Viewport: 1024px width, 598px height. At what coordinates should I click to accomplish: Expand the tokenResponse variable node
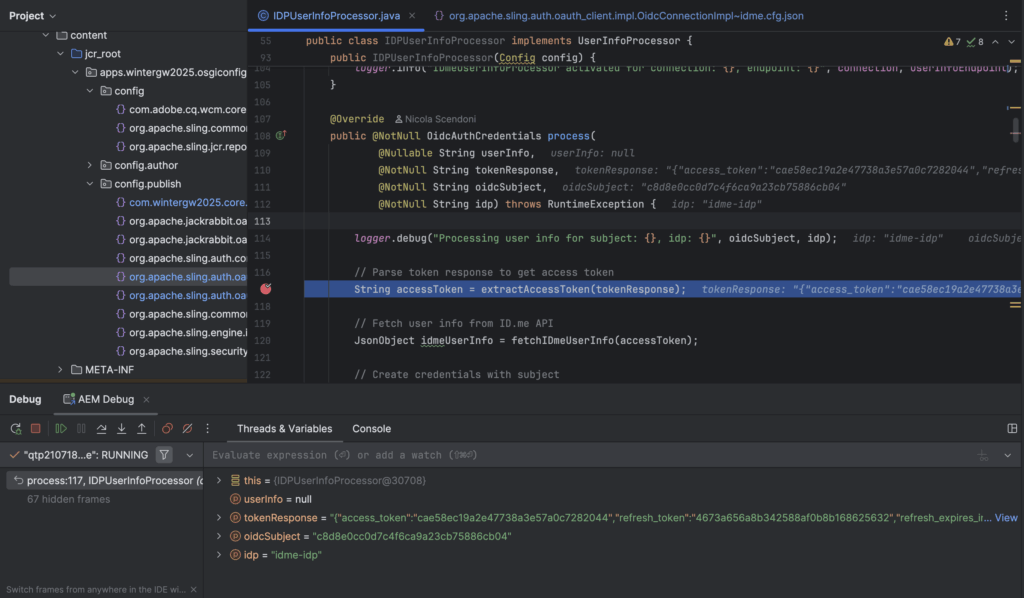pyautogui.click(x=219, y=518)
